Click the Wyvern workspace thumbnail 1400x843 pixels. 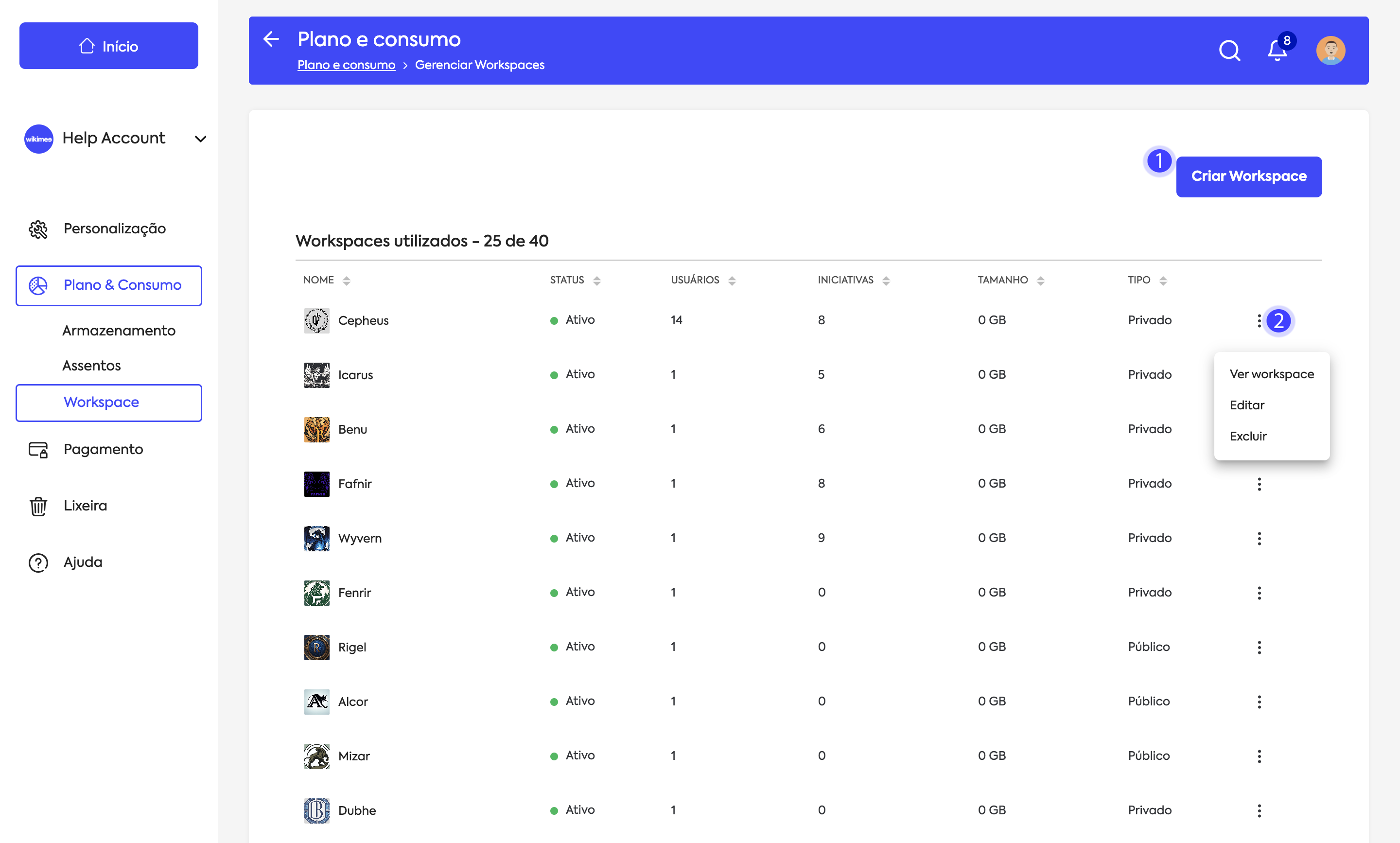[316, 538]
